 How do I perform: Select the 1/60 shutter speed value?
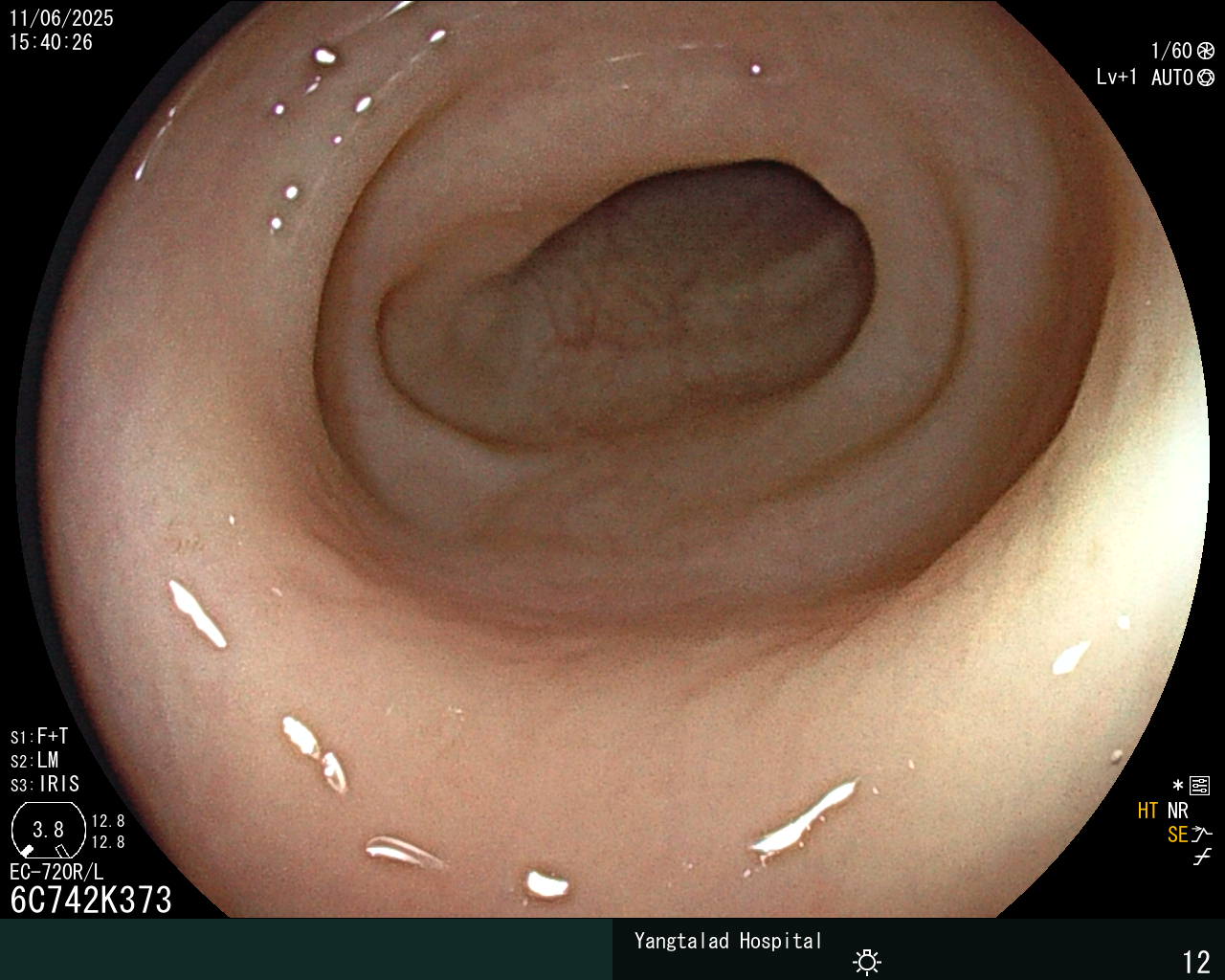click(x=1171, y=51)
